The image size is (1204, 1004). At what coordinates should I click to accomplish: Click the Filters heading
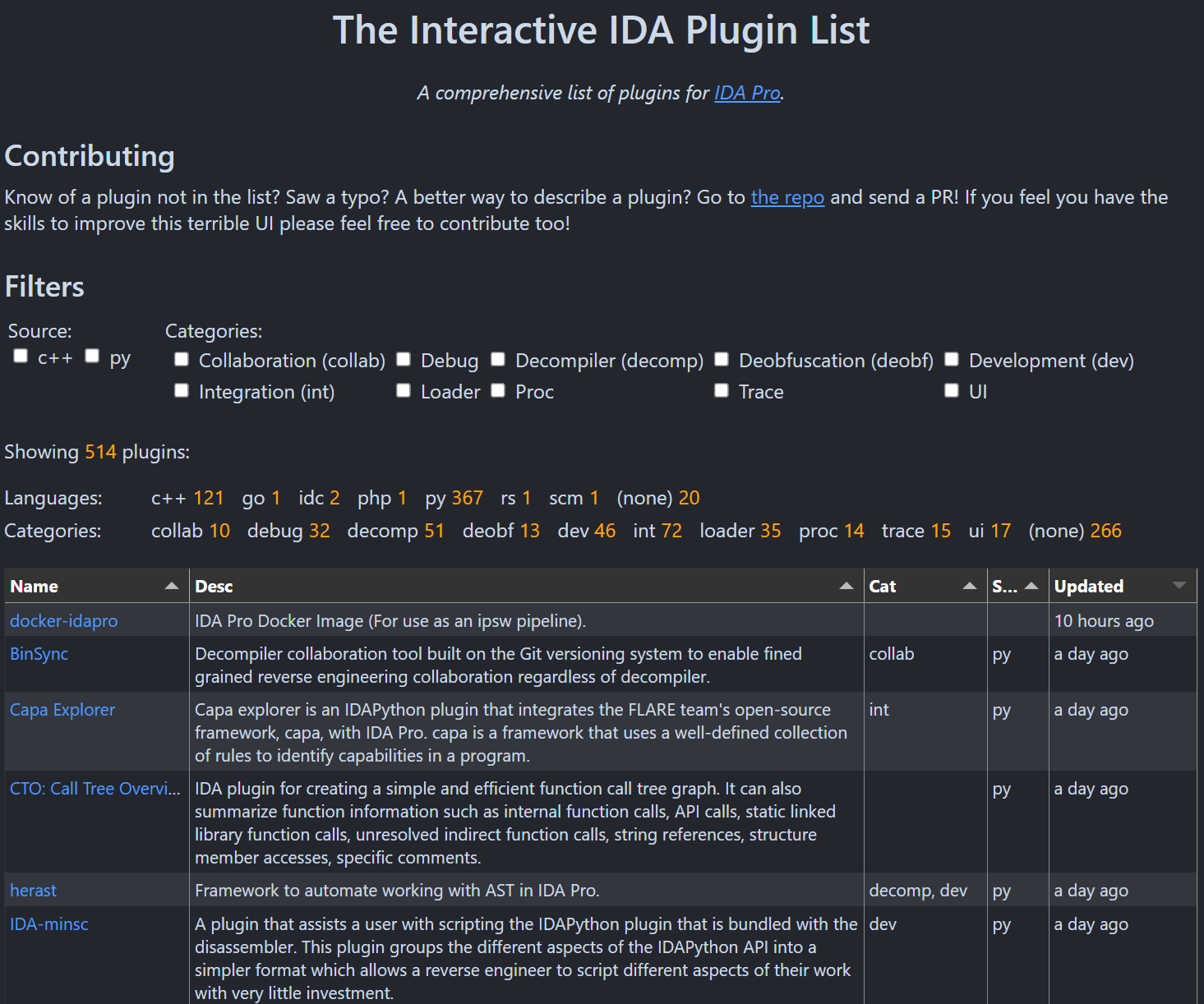(44, 287)
